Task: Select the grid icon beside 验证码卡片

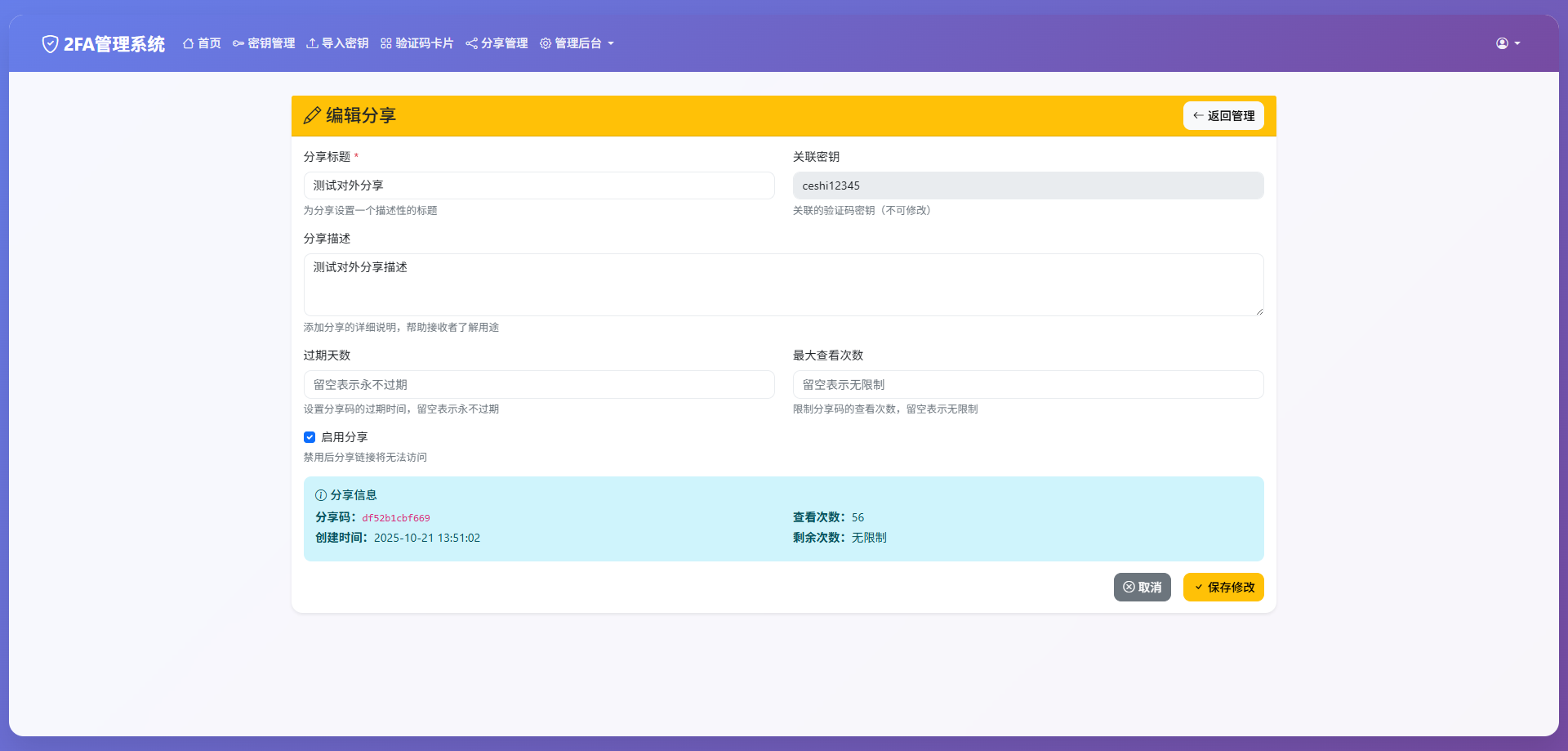Action: click(x=385, y=43)
